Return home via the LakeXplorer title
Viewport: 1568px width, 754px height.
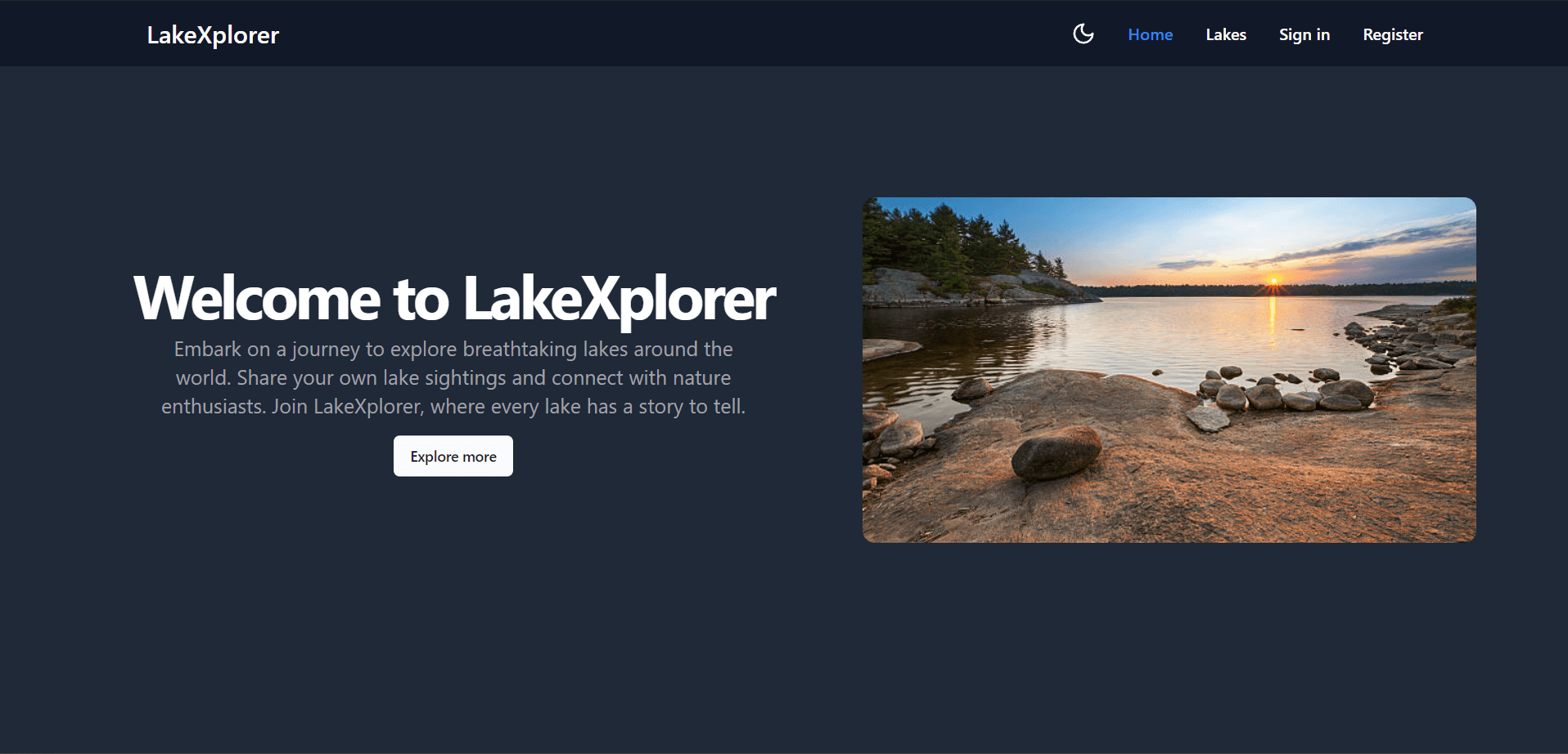pyautogui.click(x=211, y=34)
